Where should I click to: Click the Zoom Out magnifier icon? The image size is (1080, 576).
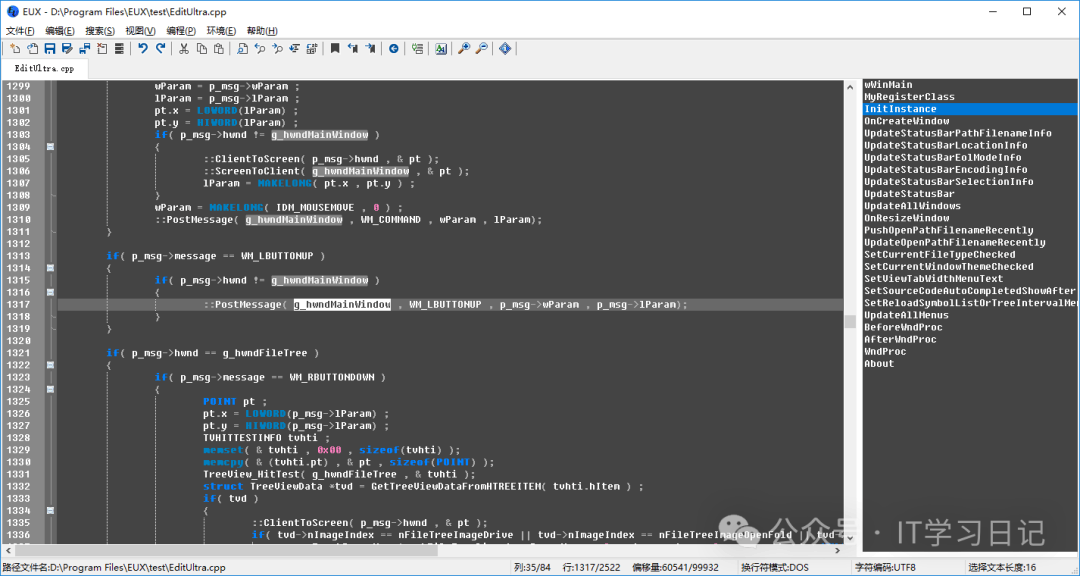coord(481,48)
